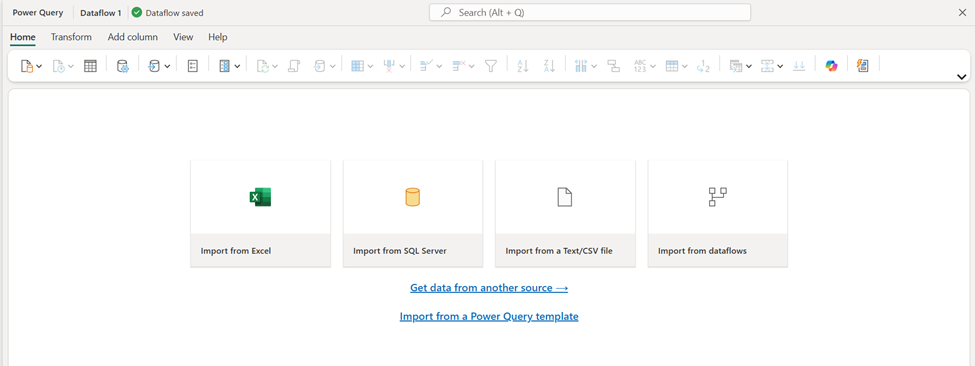This screenshot has width=975, height=366.
Task: Click the Export template lightning icon
Action: 862,66
